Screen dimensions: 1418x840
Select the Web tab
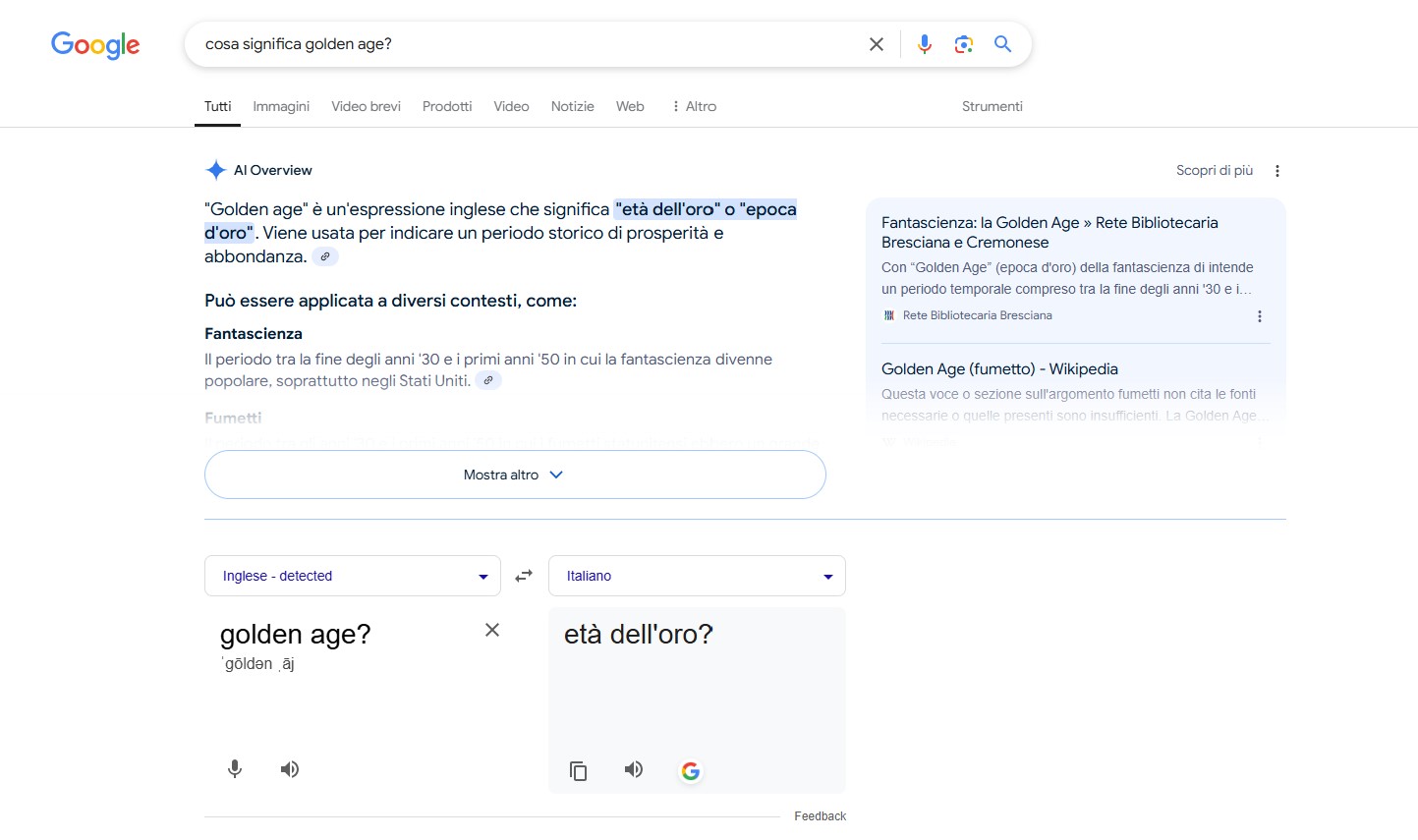[x=630, y=106]
